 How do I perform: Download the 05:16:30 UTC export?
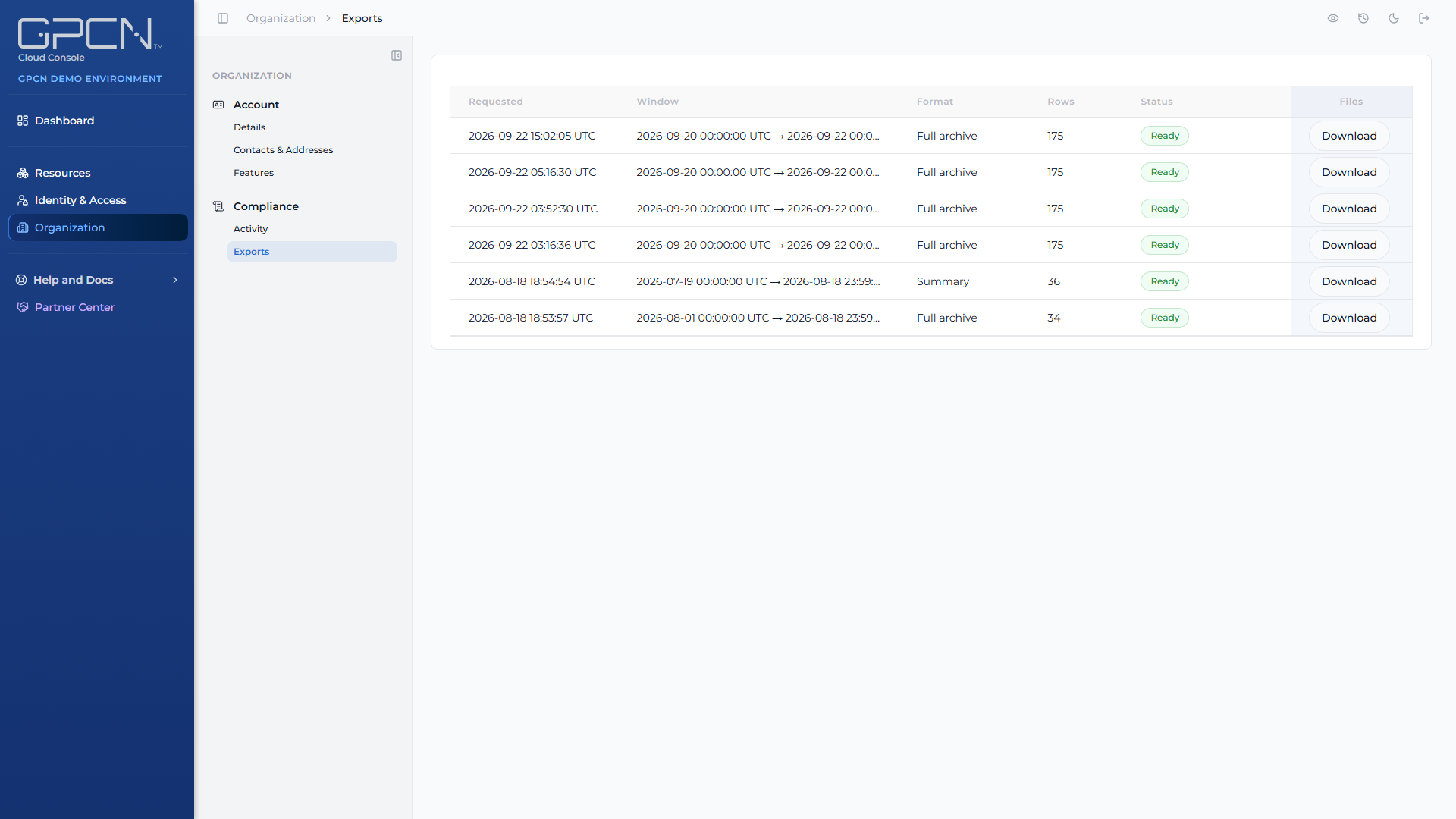click(x=1349, y=172)
